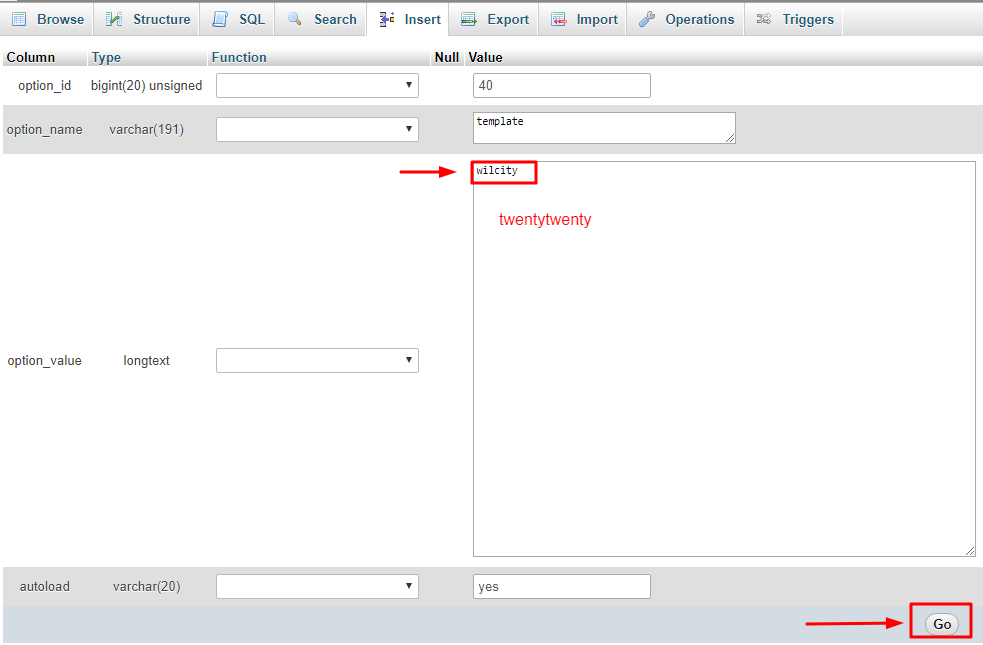Click the varchar(191) type text
Viewport: 983px width, 645px height.
[x=147, y=130]
